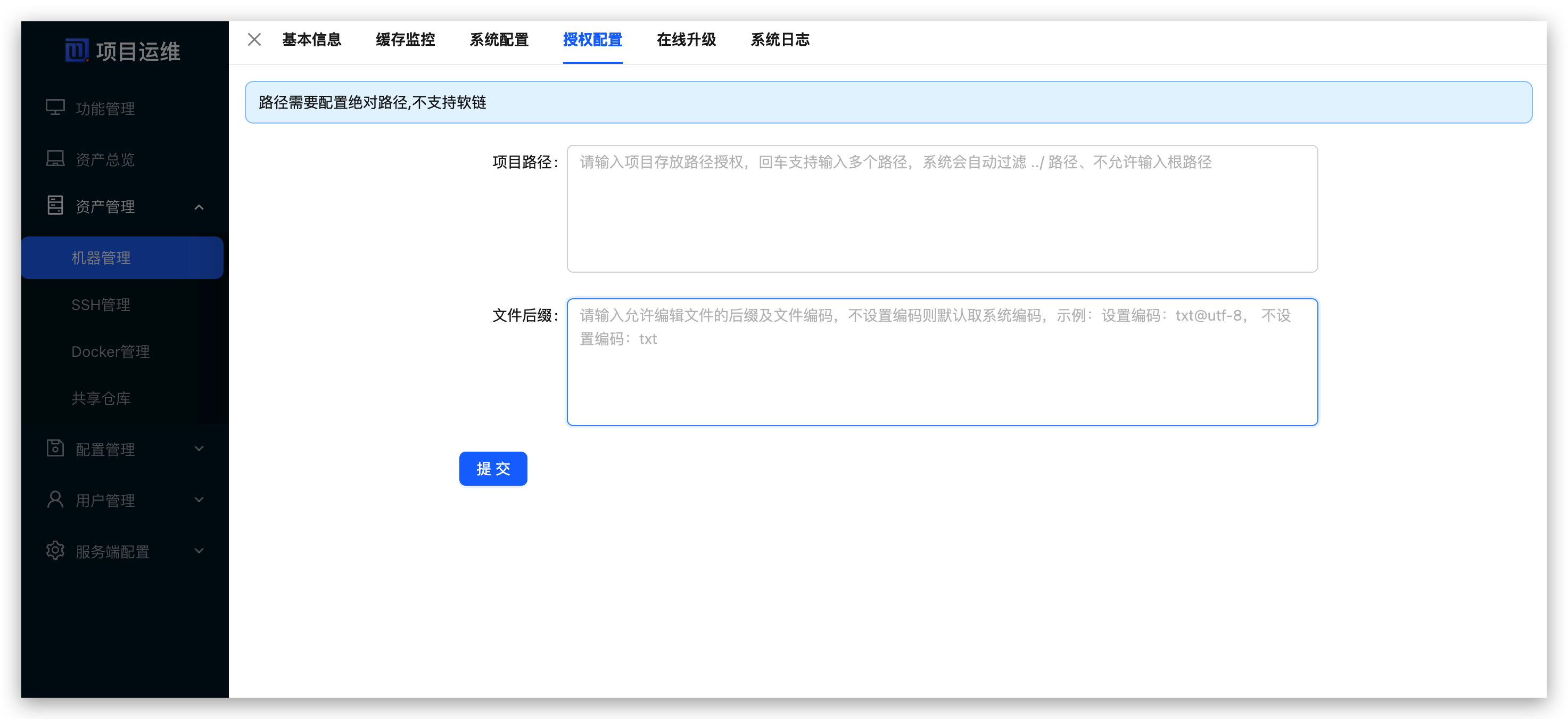Open the 缓存监控 tab
The width and height of the screenshot is (1568, 719).
click(x=405, y=39)
